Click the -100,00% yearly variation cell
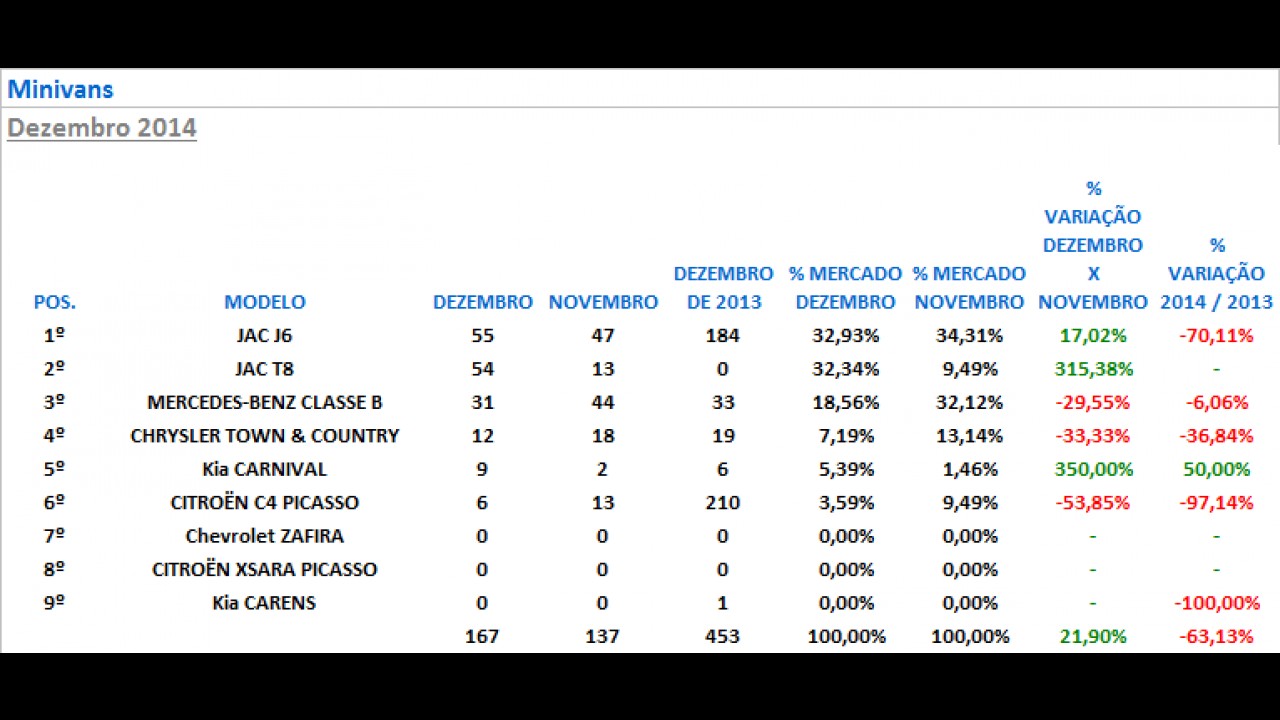The height and width of the screenshot is (720, 1280). coord(1217,603)
